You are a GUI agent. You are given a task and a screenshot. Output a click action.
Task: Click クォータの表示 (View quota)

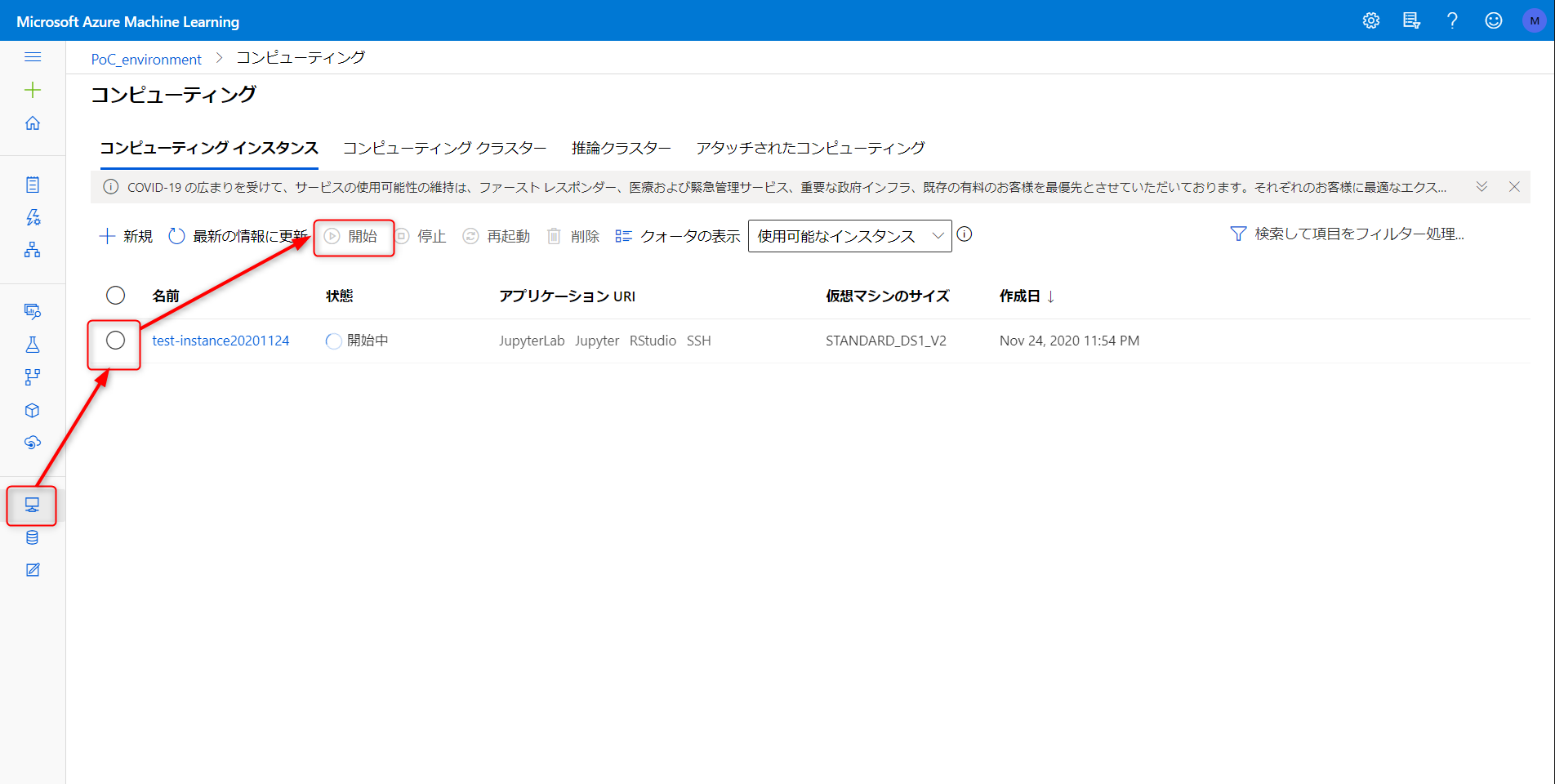(677, 236)
